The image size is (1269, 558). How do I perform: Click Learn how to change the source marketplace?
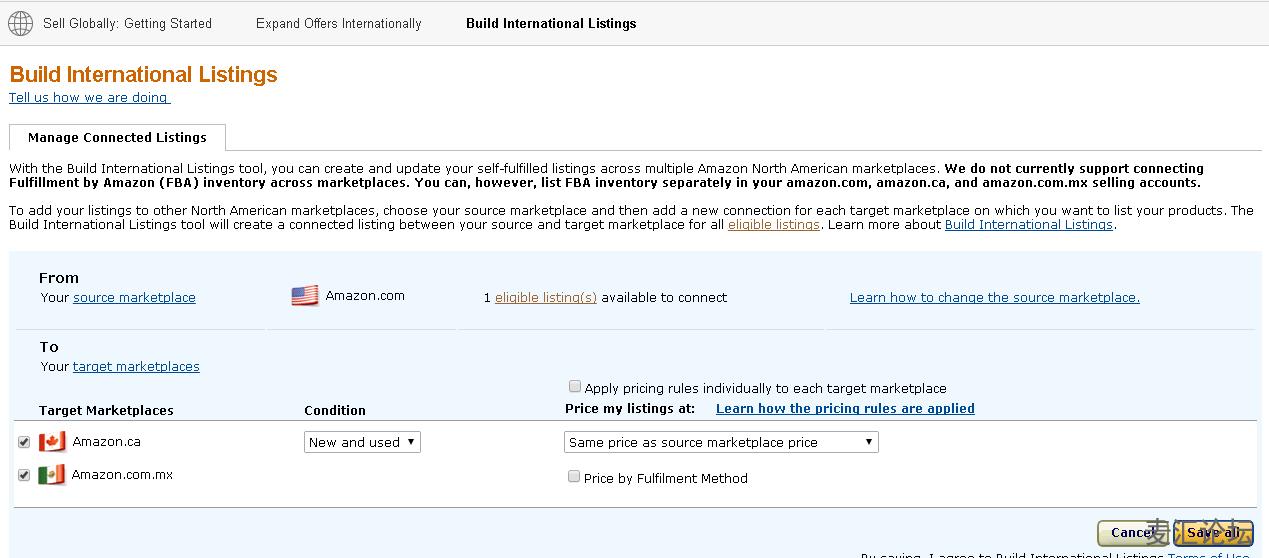[994, 298]
